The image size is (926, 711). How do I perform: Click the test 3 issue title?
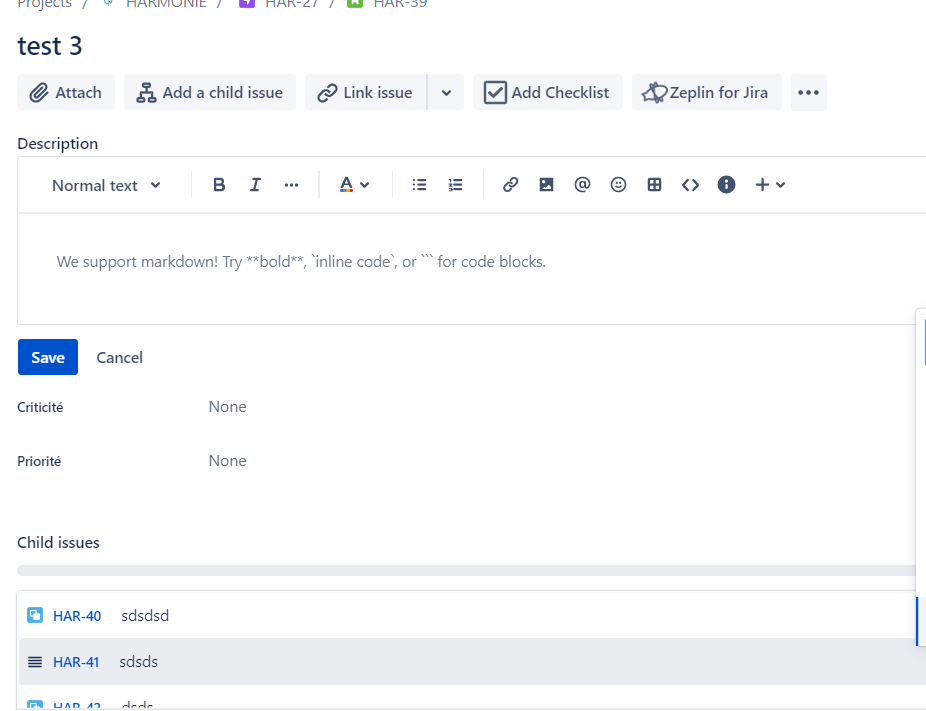pyautogui.click(x=50, y=46)
